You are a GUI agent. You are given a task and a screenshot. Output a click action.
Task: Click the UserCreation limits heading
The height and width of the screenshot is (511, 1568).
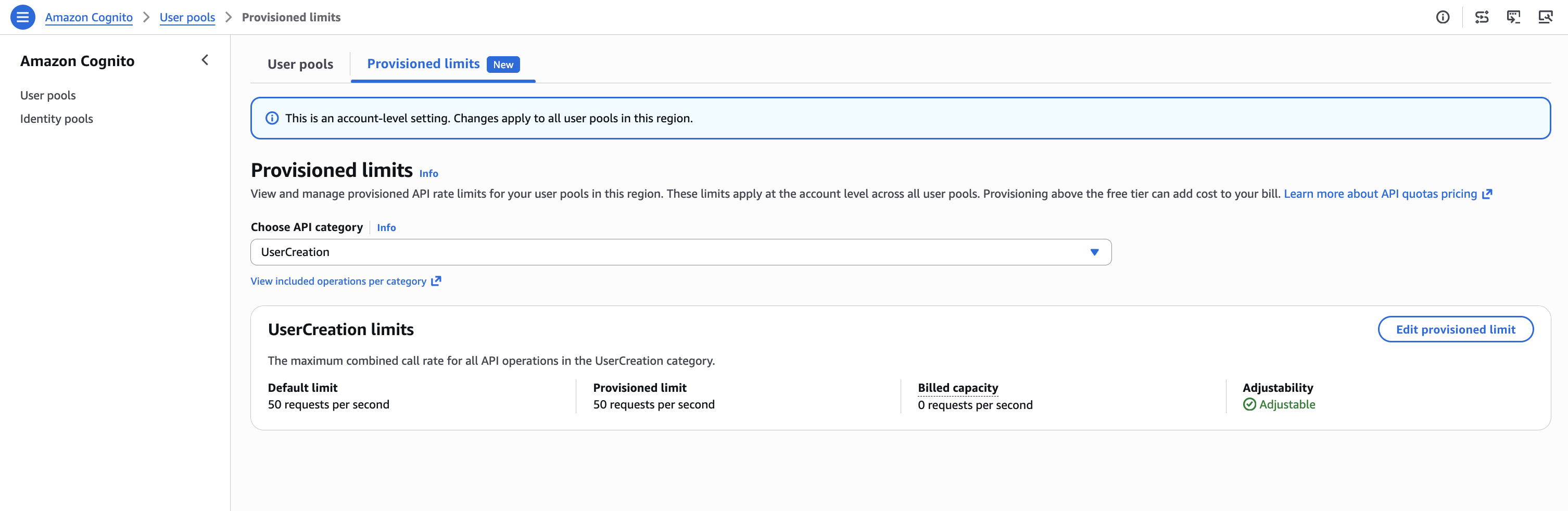click(x=340, y=330)
